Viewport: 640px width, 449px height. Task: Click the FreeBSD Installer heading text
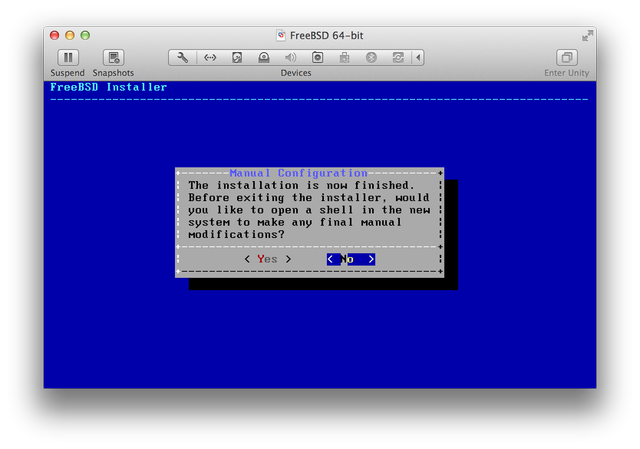click(x=109, y=87)
